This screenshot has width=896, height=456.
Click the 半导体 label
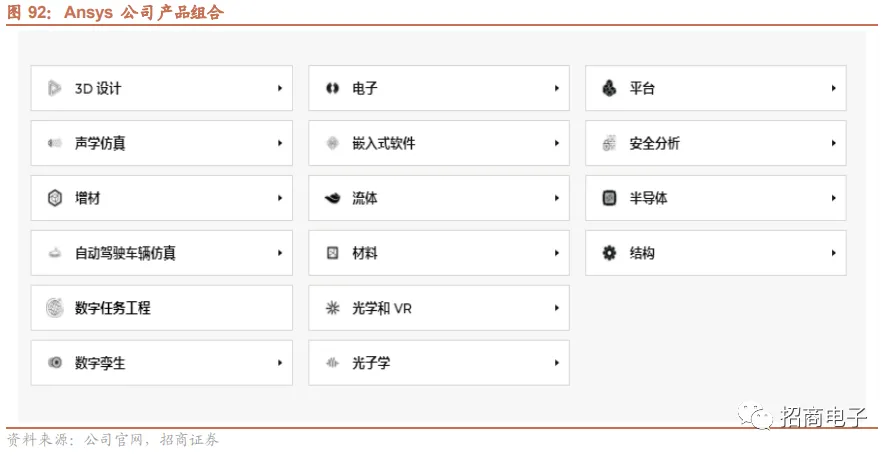tap(648, 199)
